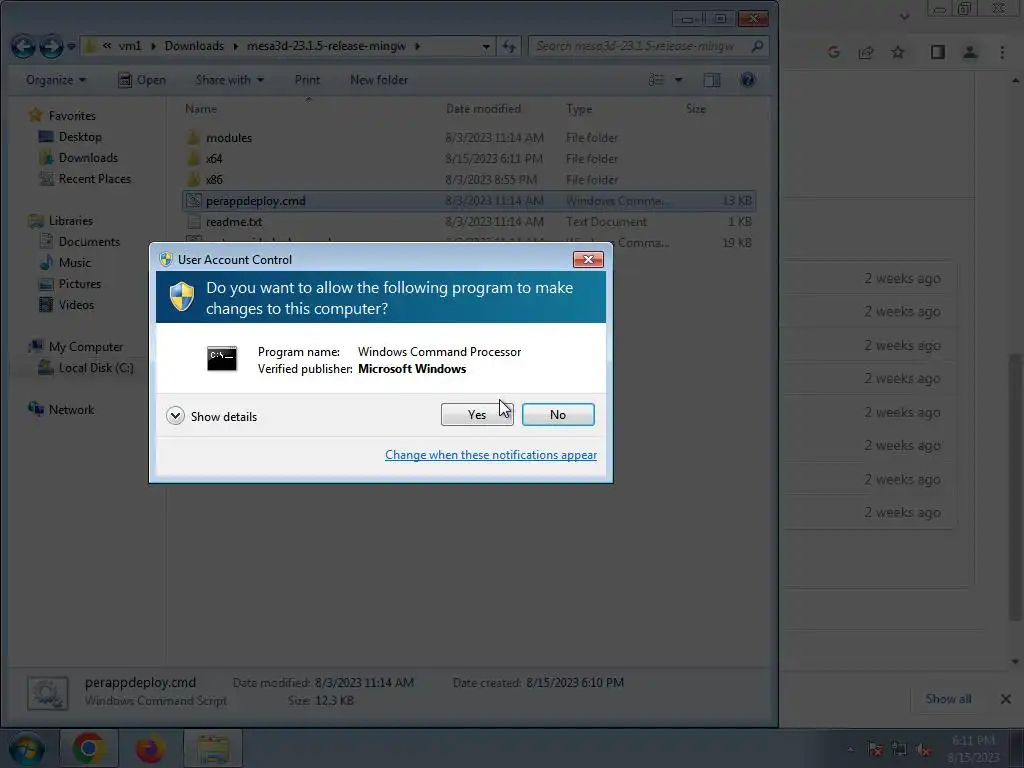The height and width of the screenshot is (768, 1024).
Task: Open My Computer in navigation pane
Action: point(86,347)
